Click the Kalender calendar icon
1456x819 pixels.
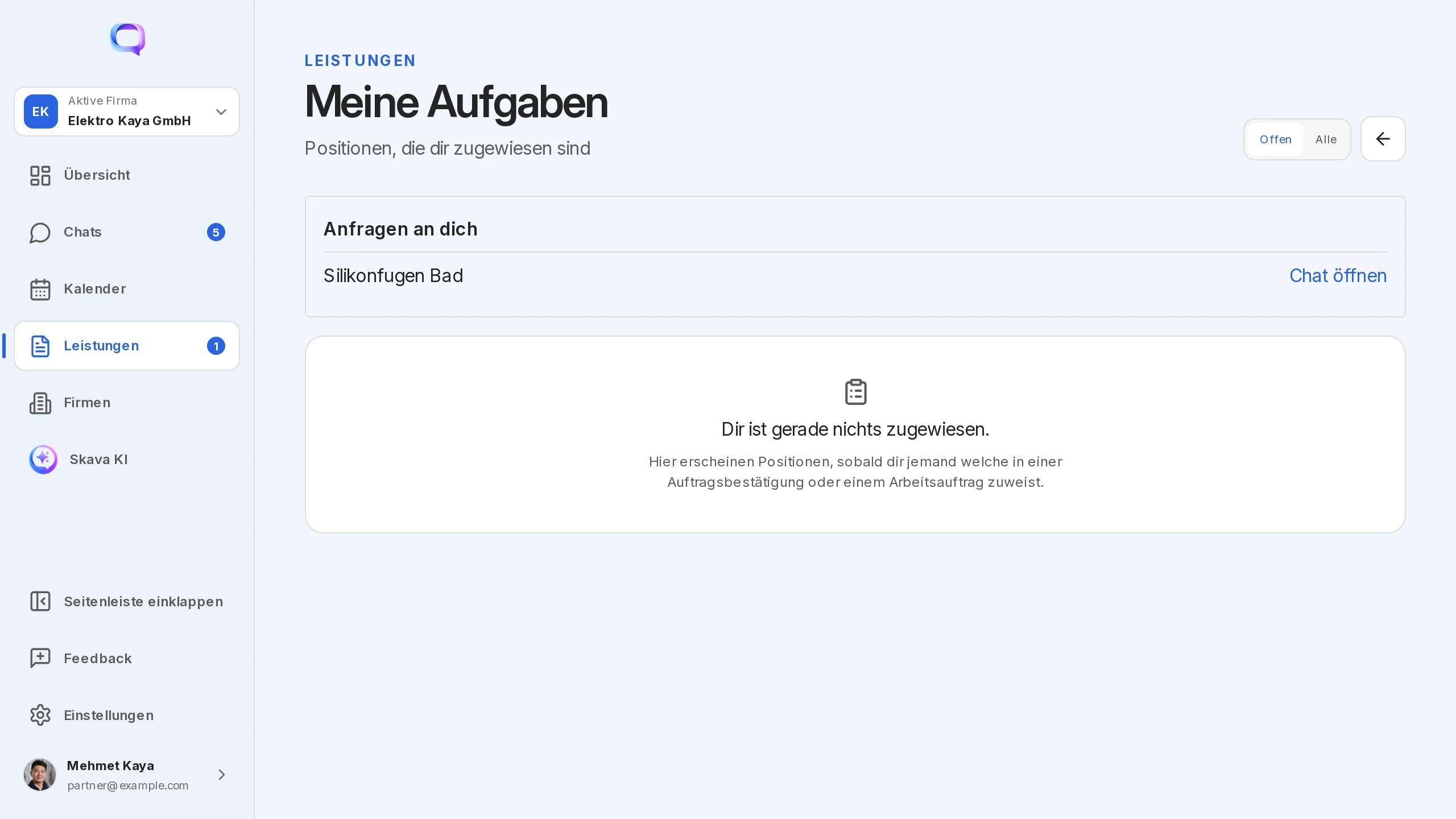coord(40,289)
